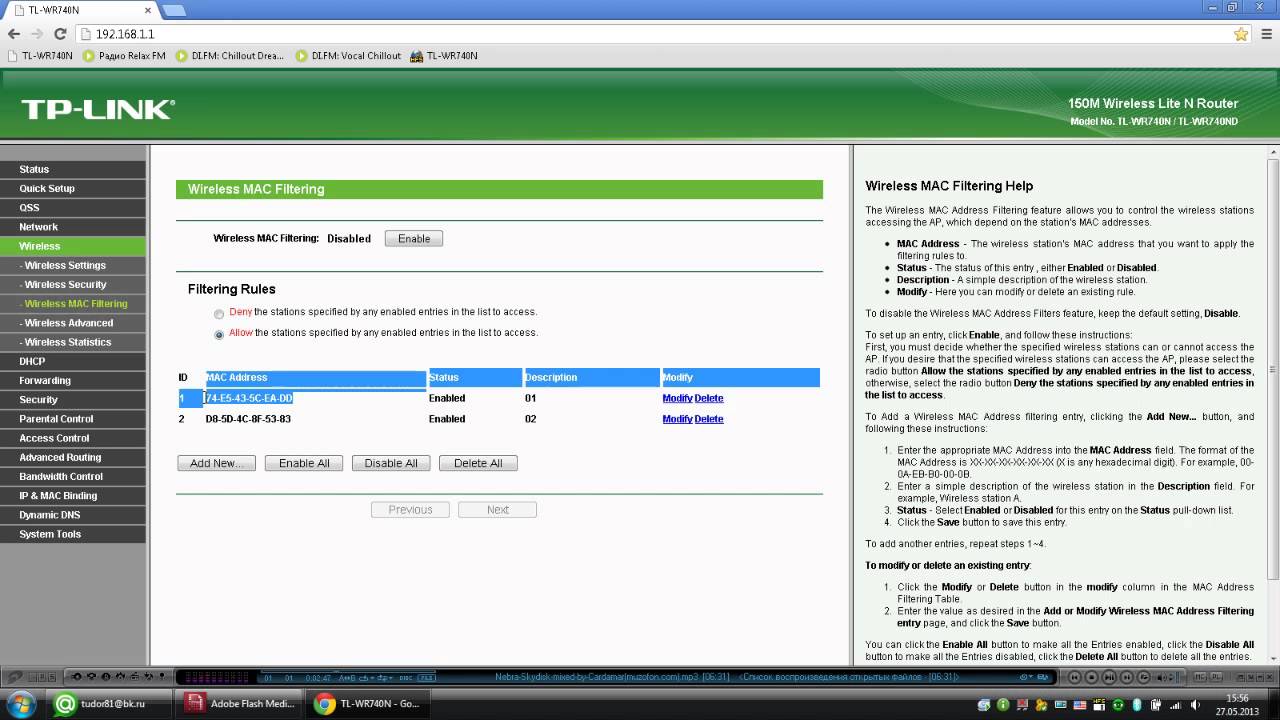Open Dynamic DNS menu
This screenshot has width=1280, height=720.
tap(73, 515)
